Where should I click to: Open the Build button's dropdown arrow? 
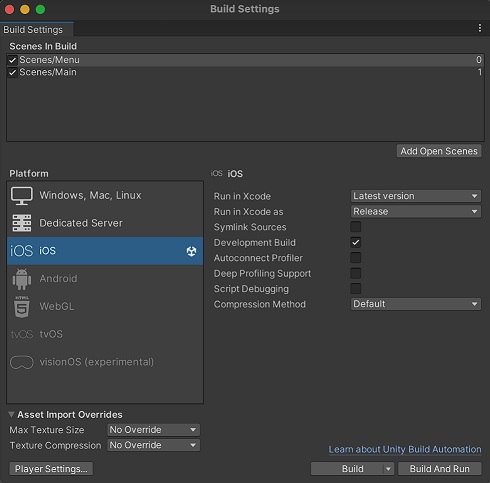(388, 469)
